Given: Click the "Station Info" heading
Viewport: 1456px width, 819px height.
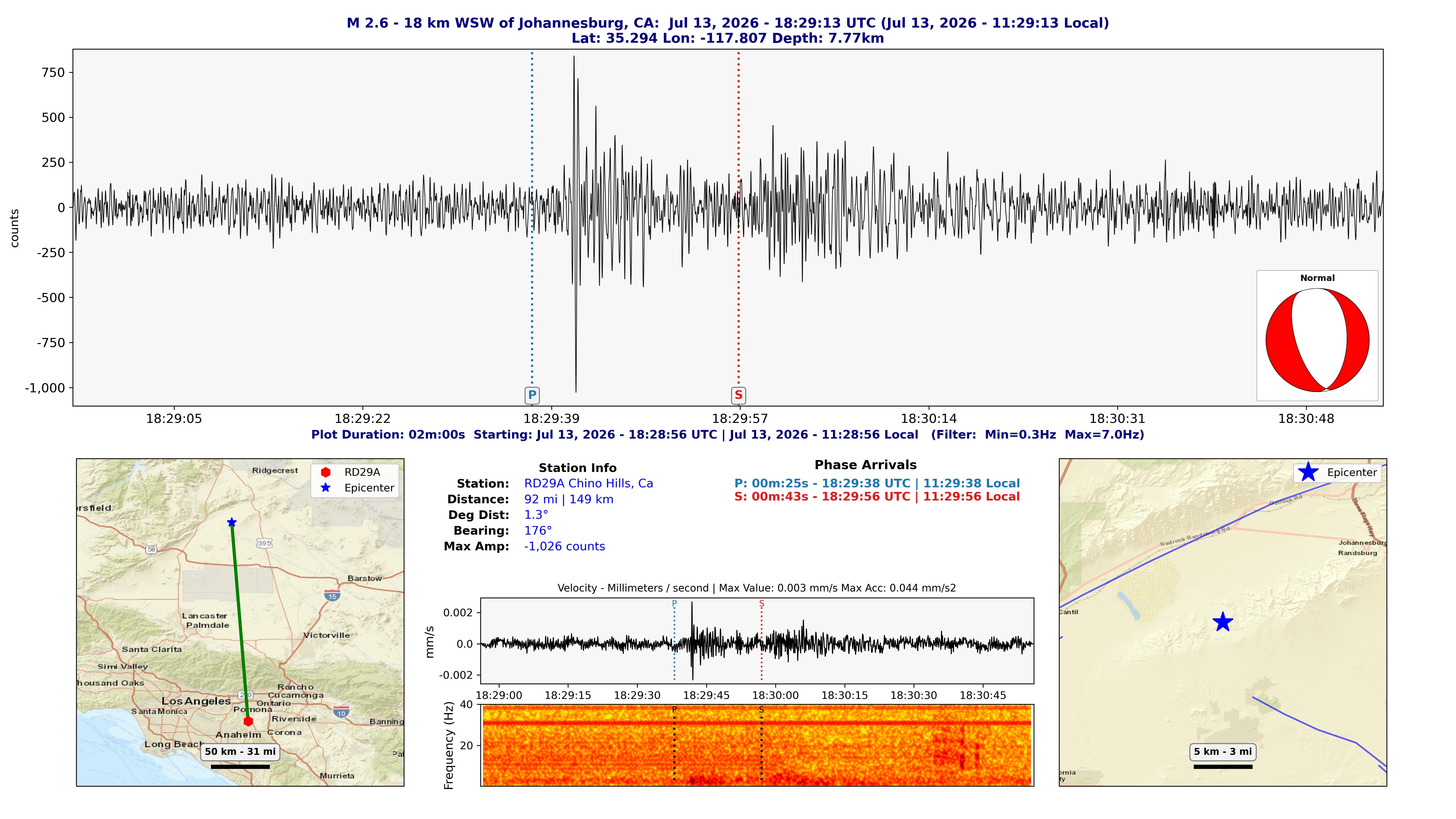Looking at the screenshot, I should (x=578, y=468).
